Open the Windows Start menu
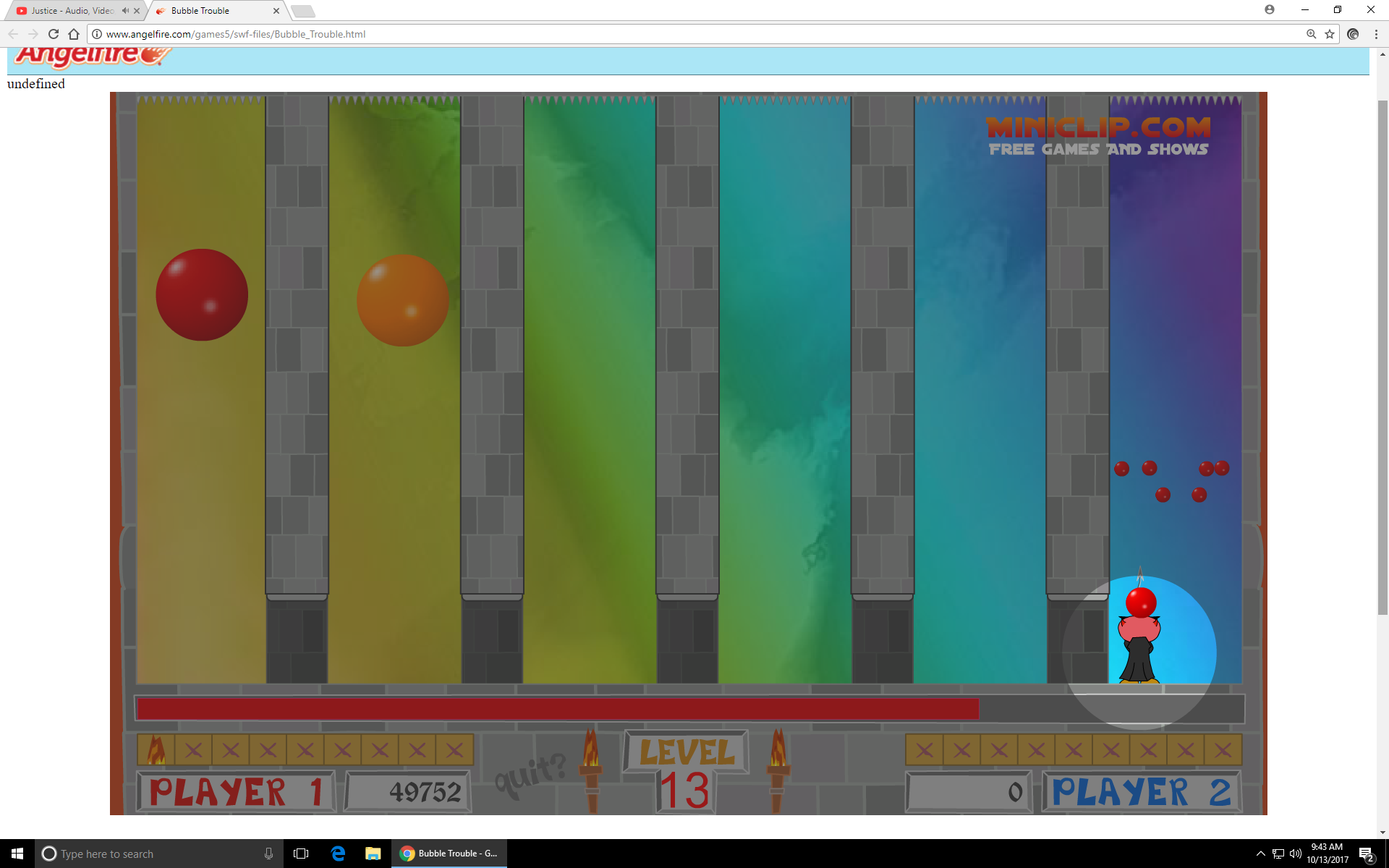This screenshot has height=868, width=1389. [x=17, y=854]
